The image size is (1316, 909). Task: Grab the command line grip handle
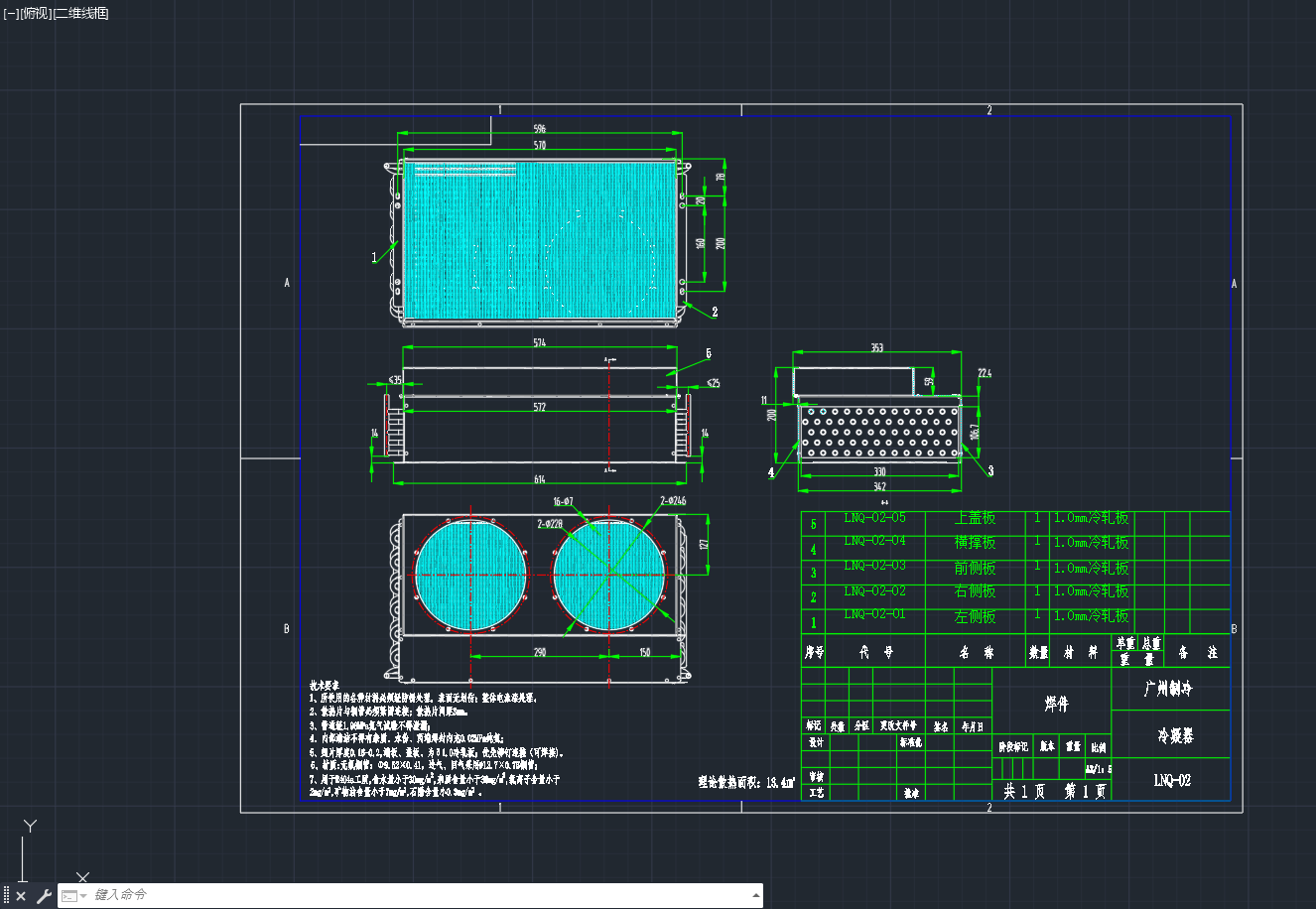coord(7,896)
